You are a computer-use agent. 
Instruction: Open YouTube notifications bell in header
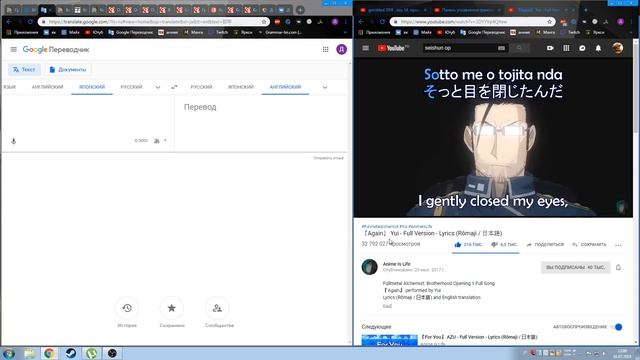(x=598, y=48)
